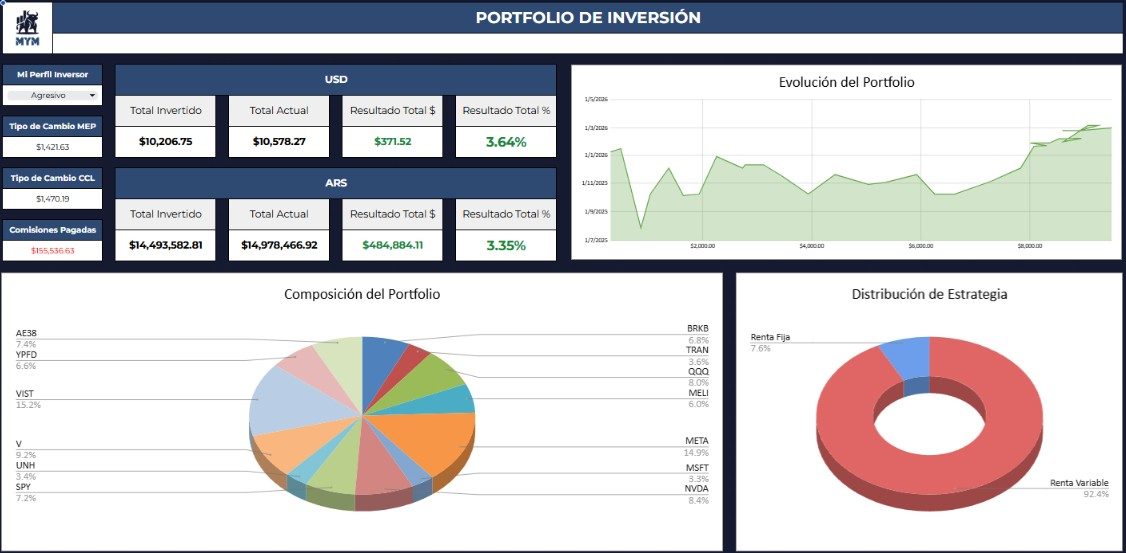Select ARS current total $14,978,466.92
This screenshot has height=553, width=1126.
[x=279, y=245]
